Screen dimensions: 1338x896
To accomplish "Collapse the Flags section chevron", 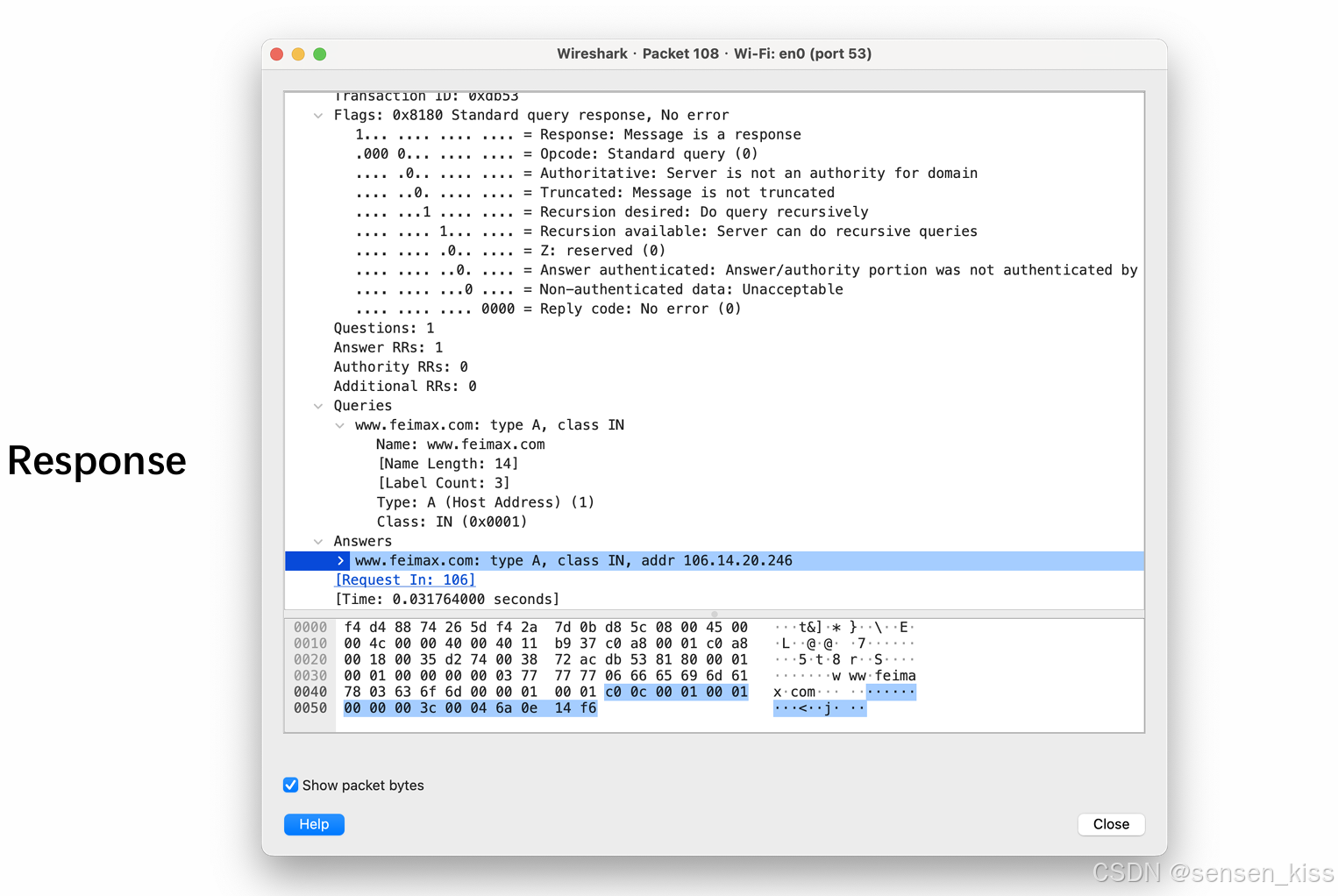I will click(x=318, y=116).
